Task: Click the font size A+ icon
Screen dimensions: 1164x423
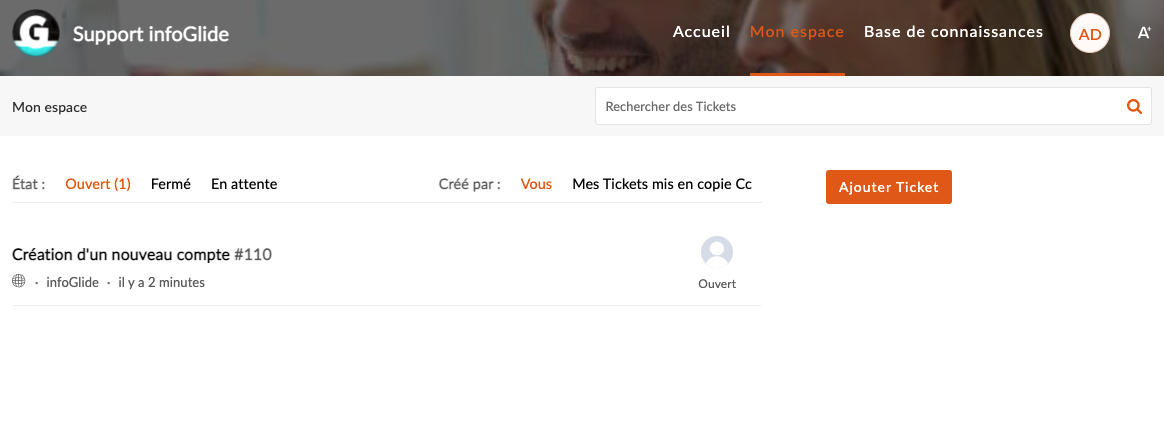Action: [x=1145, y=33]
